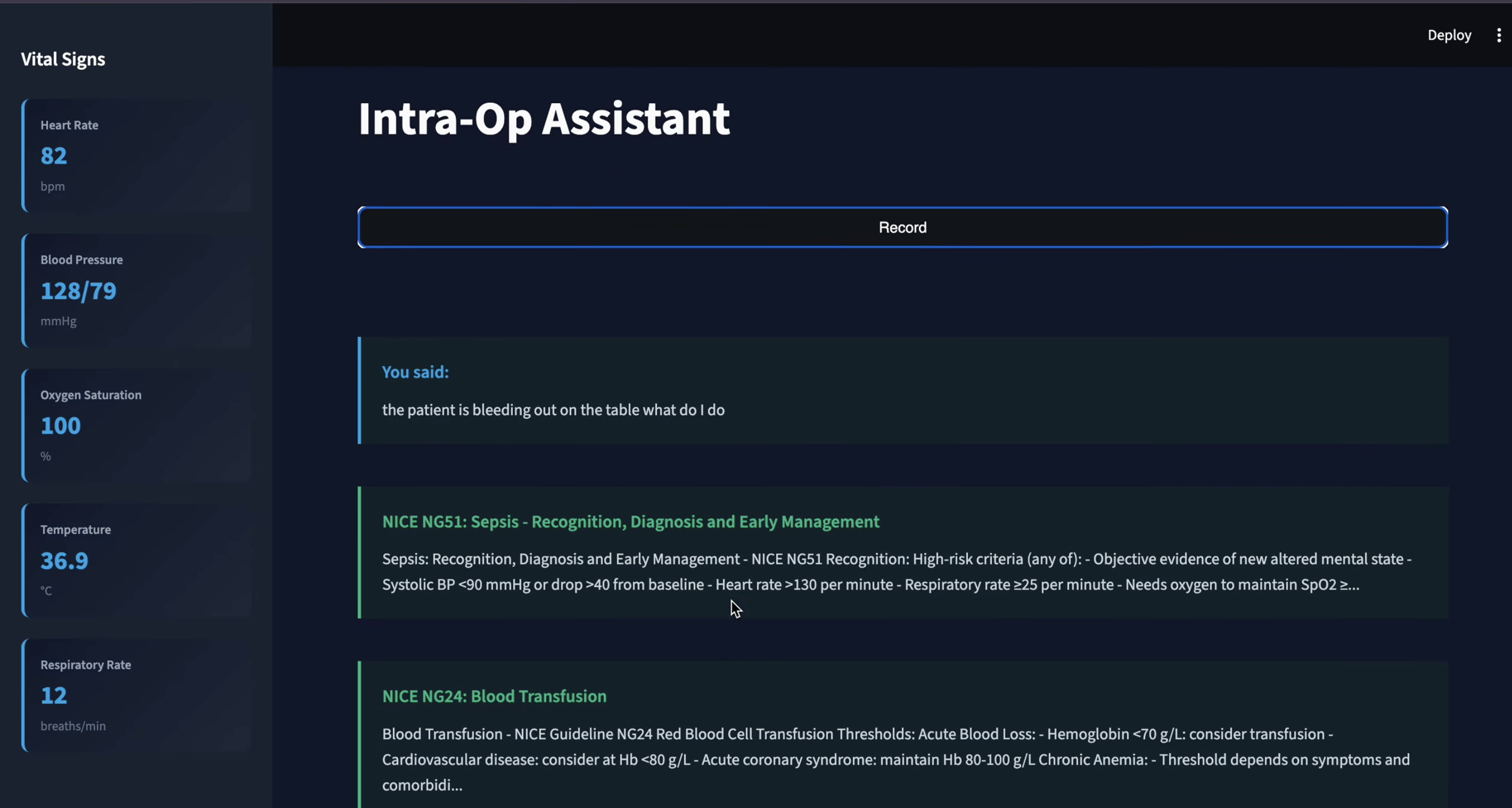Screen dimensions: 1512x808
Task: Click the NG51 Sepsis summary paragraph
Action: [896, 572]
